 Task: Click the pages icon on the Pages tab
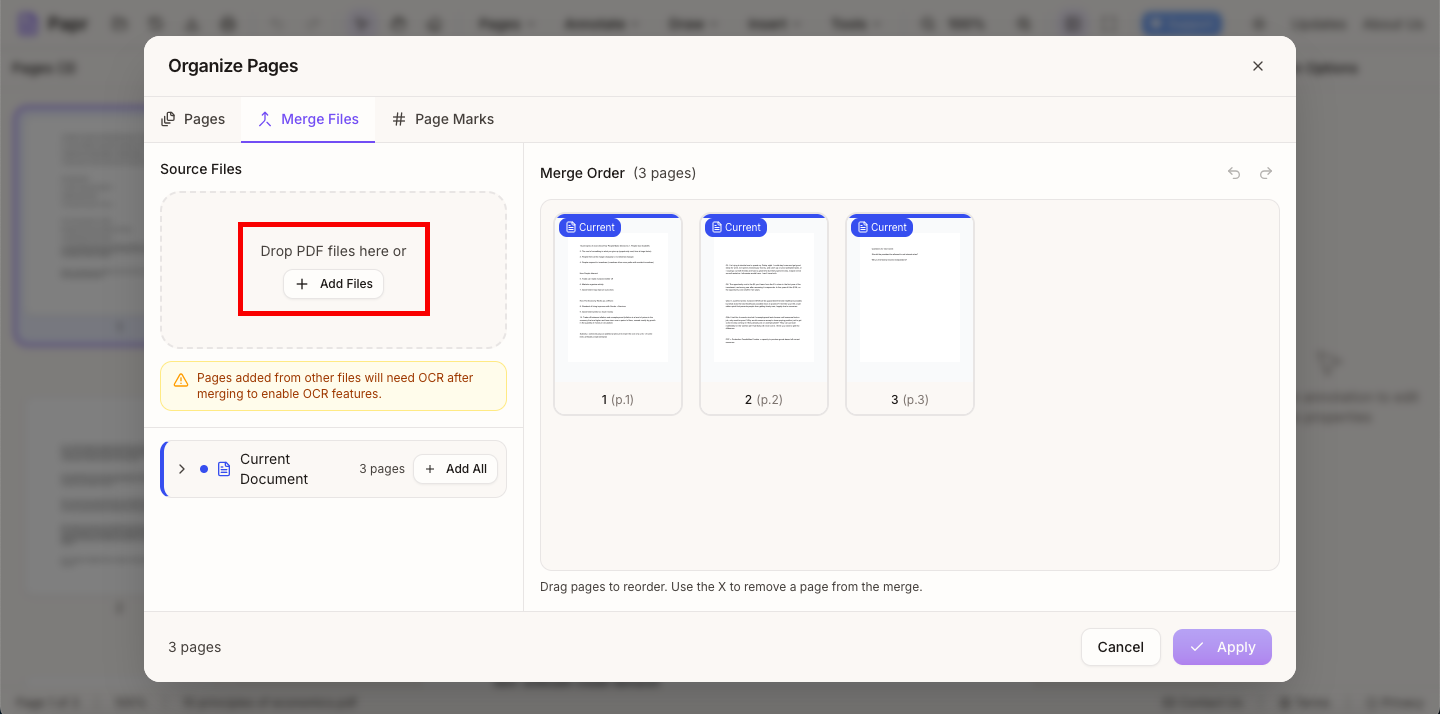pyautogui.click(x=168, y=118)
